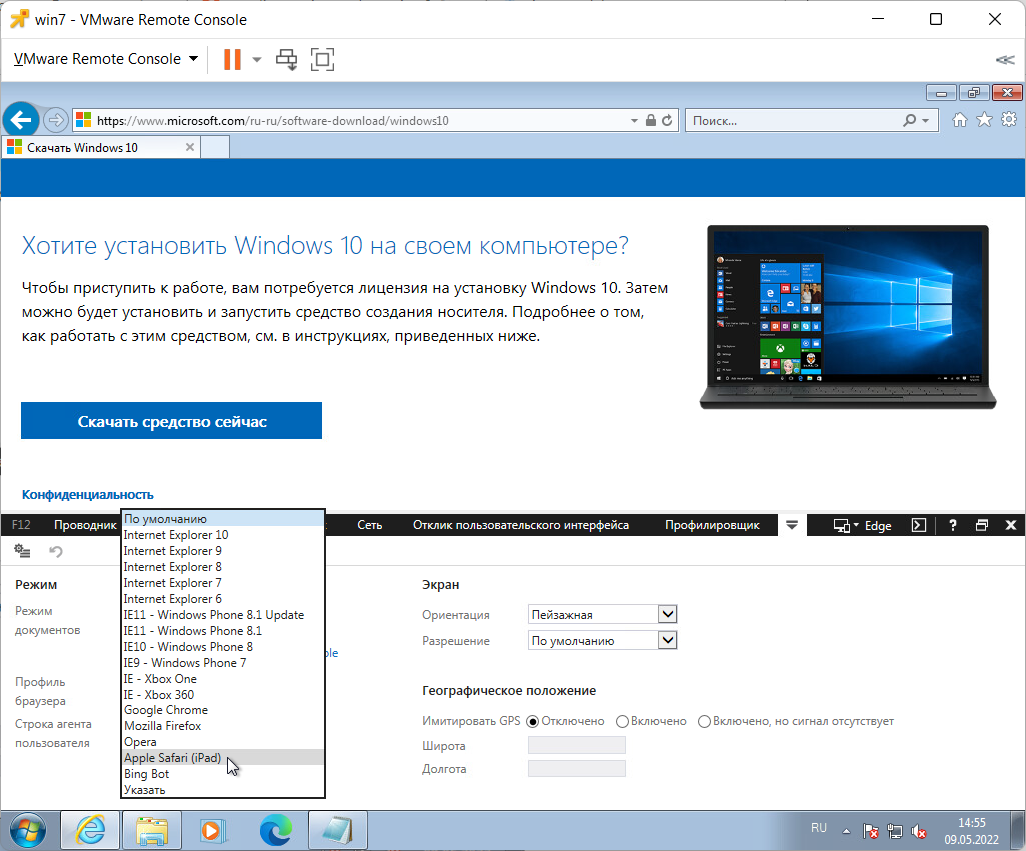Click the Скачать средство сейчас button
Image resolution: width=1026 pixels, height=851 pixels.
point(170,420)
